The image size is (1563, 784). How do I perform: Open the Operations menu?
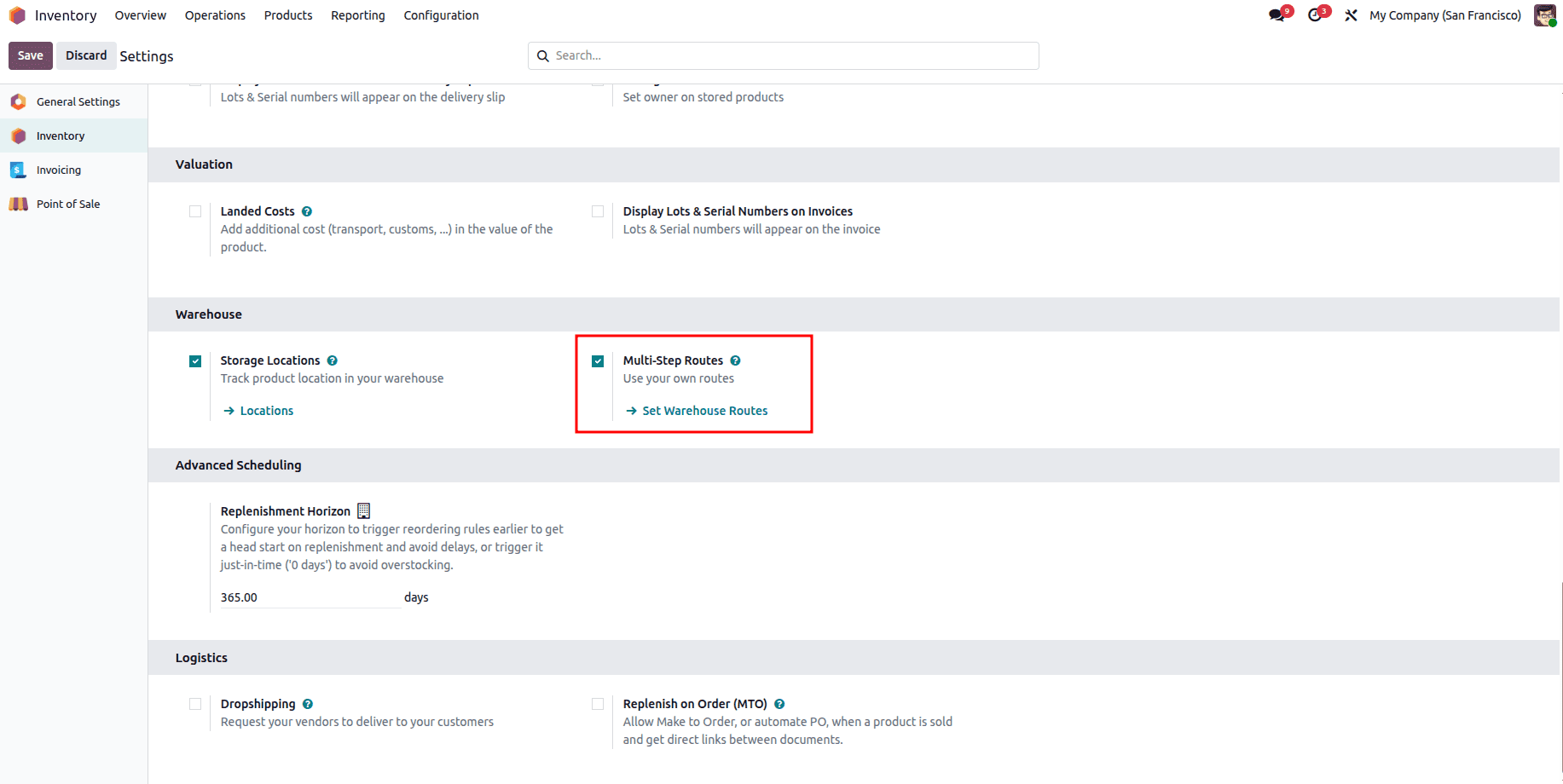(215, 15)
